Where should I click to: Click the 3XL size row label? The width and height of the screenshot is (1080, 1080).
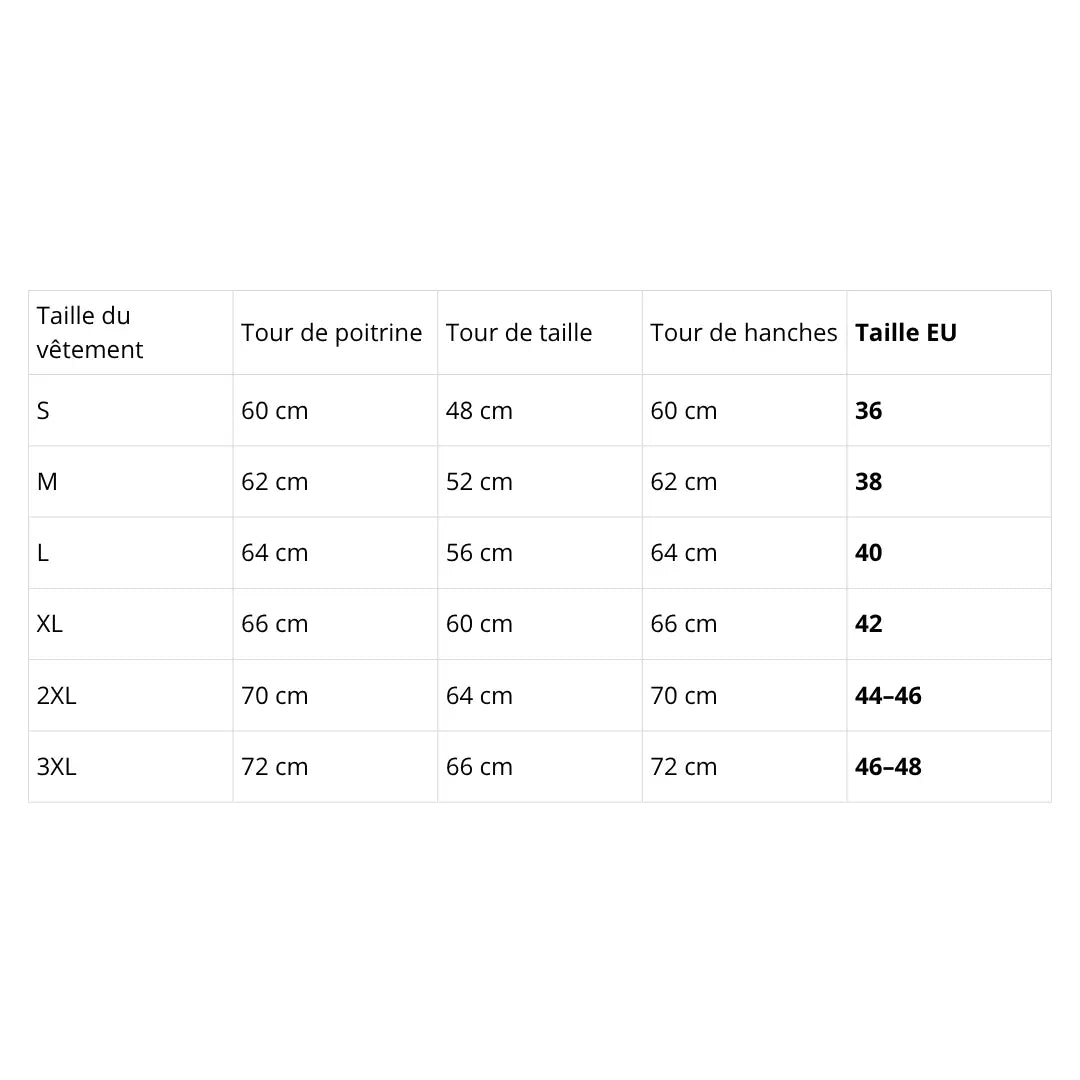pos(56,767)
